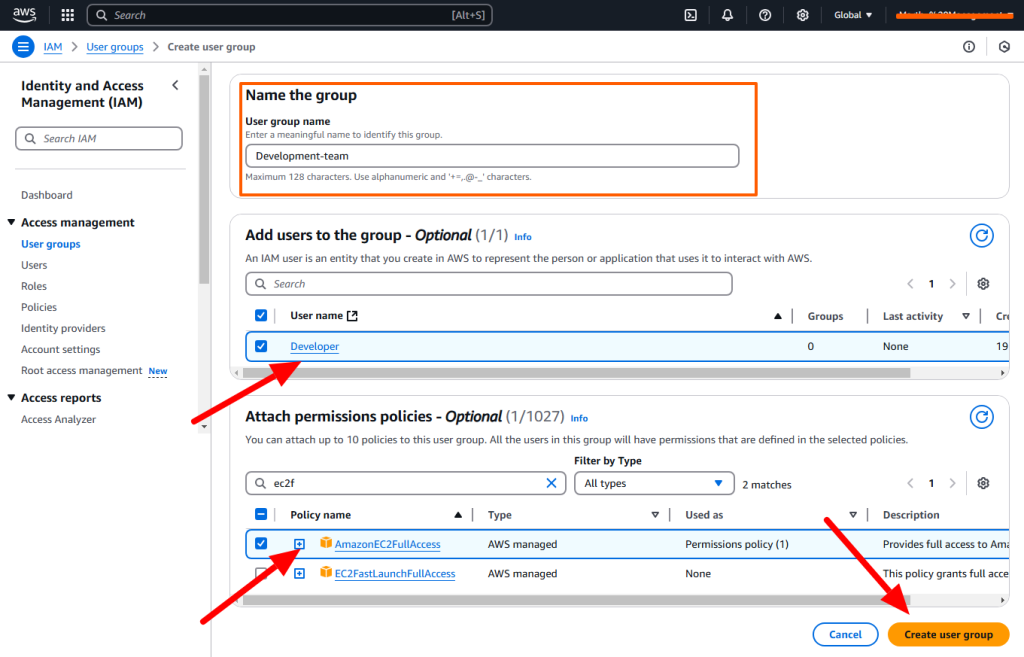Viewport: 1024px width, 657px height.
Task: Open the help question mark icon
Action: pos(765,15)
